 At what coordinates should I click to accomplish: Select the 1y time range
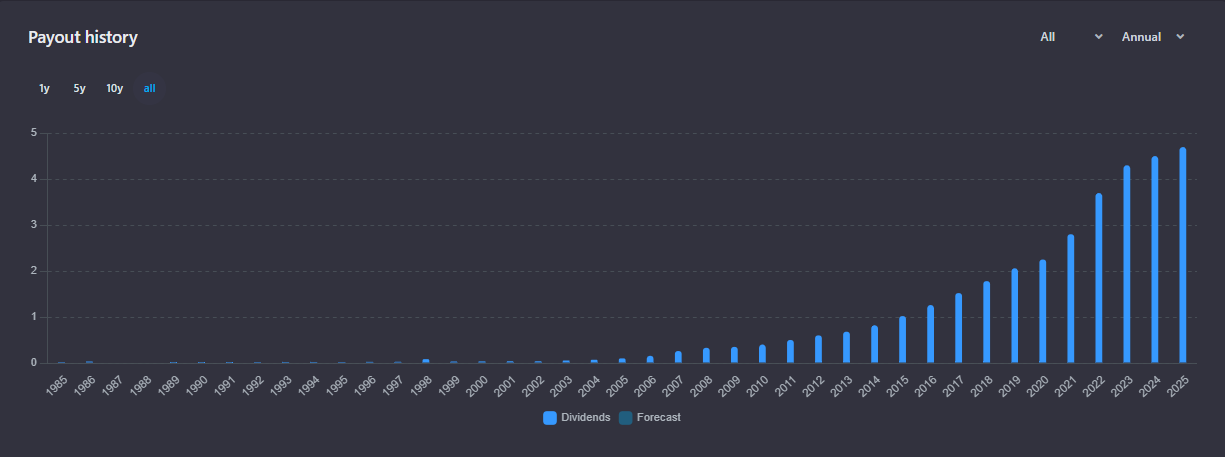tap(44, 88)
